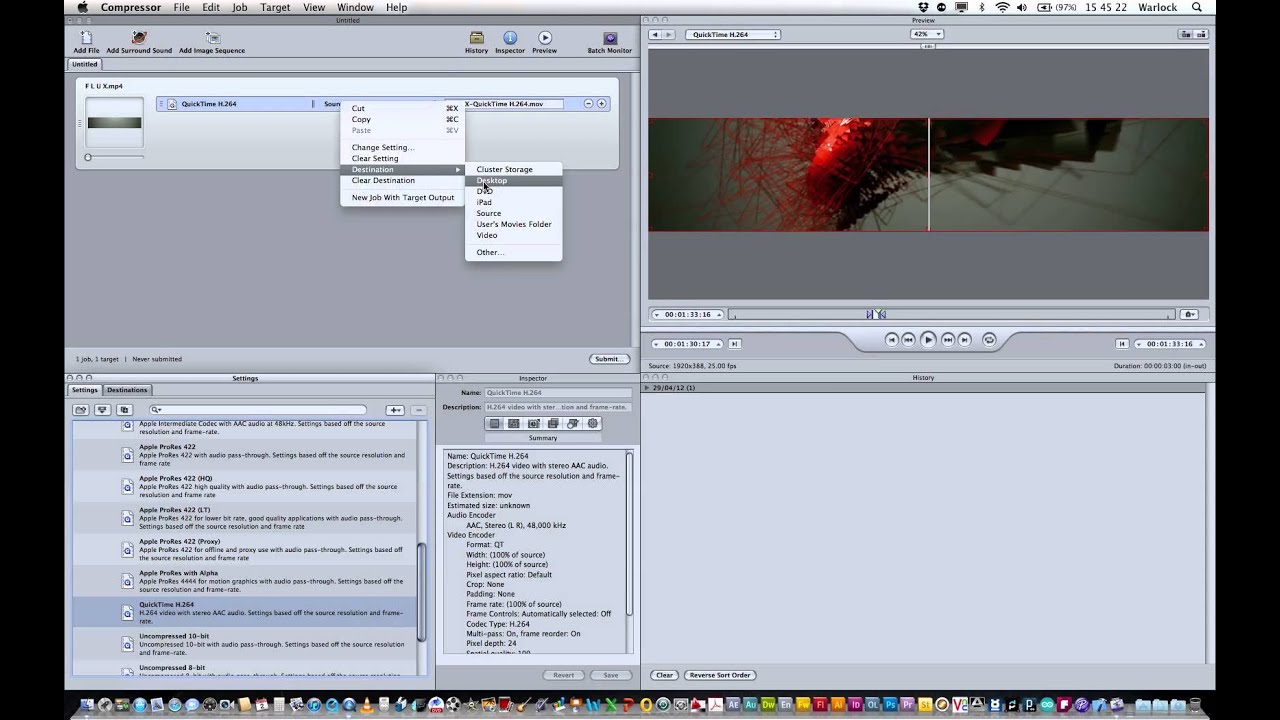Click the Clear button in History

pos(664,675)
